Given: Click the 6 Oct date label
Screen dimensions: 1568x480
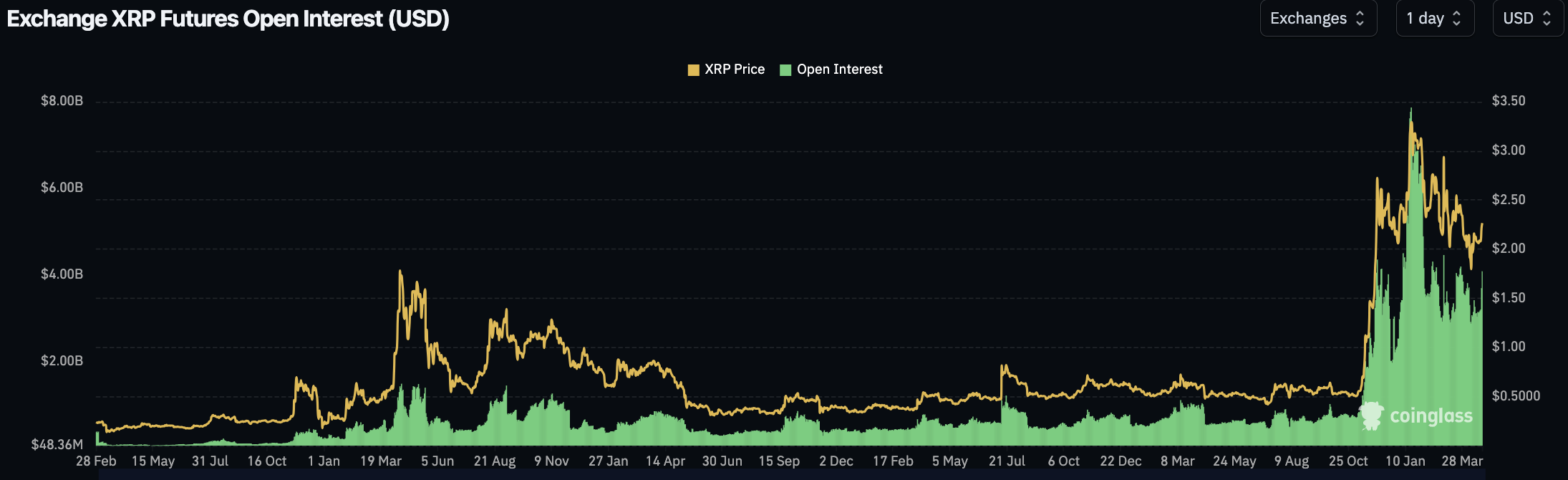Looking at the screenshot, I should [x=1064, y=461].
